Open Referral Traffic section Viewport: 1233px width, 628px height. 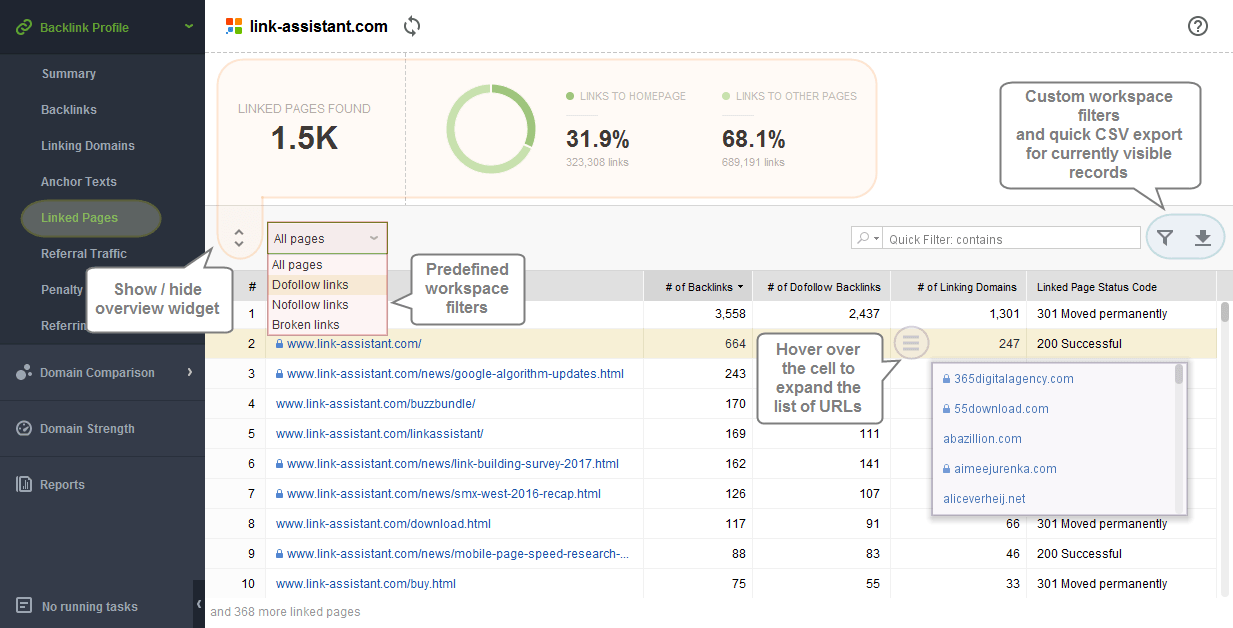pos(84,254)
